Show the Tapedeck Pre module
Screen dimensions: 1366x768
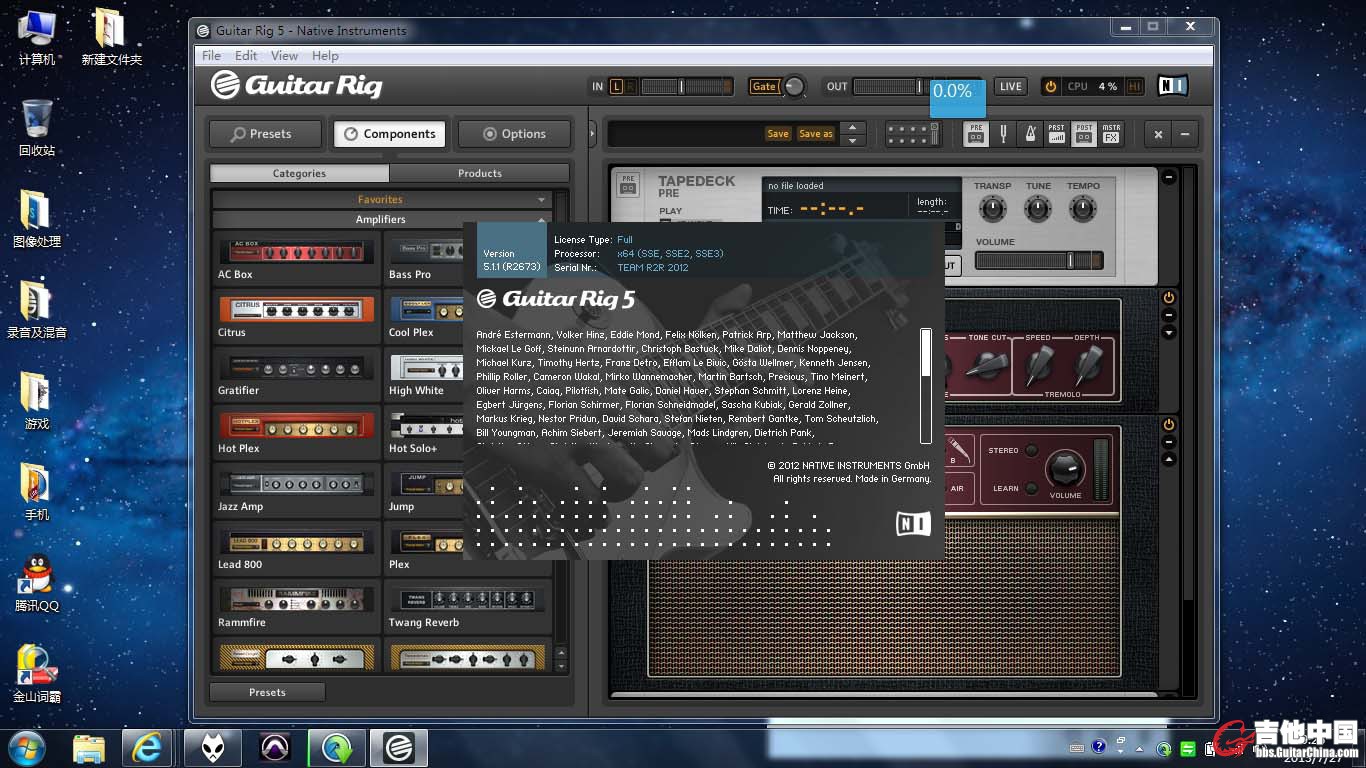(976, 134)
